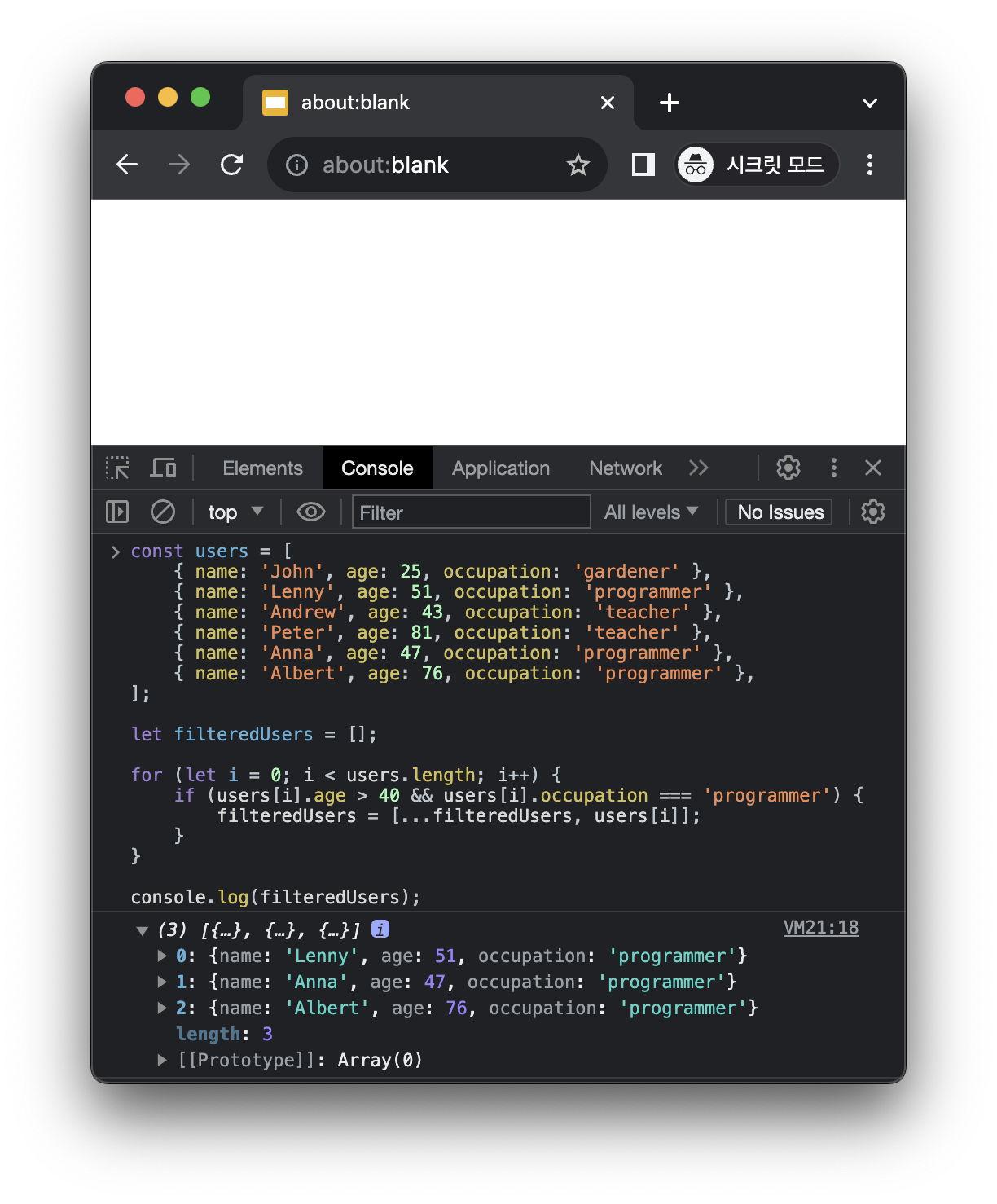Select the about:blank browser tab
The height and width of the screenshot is (1204, 997).
coord(438,103)
